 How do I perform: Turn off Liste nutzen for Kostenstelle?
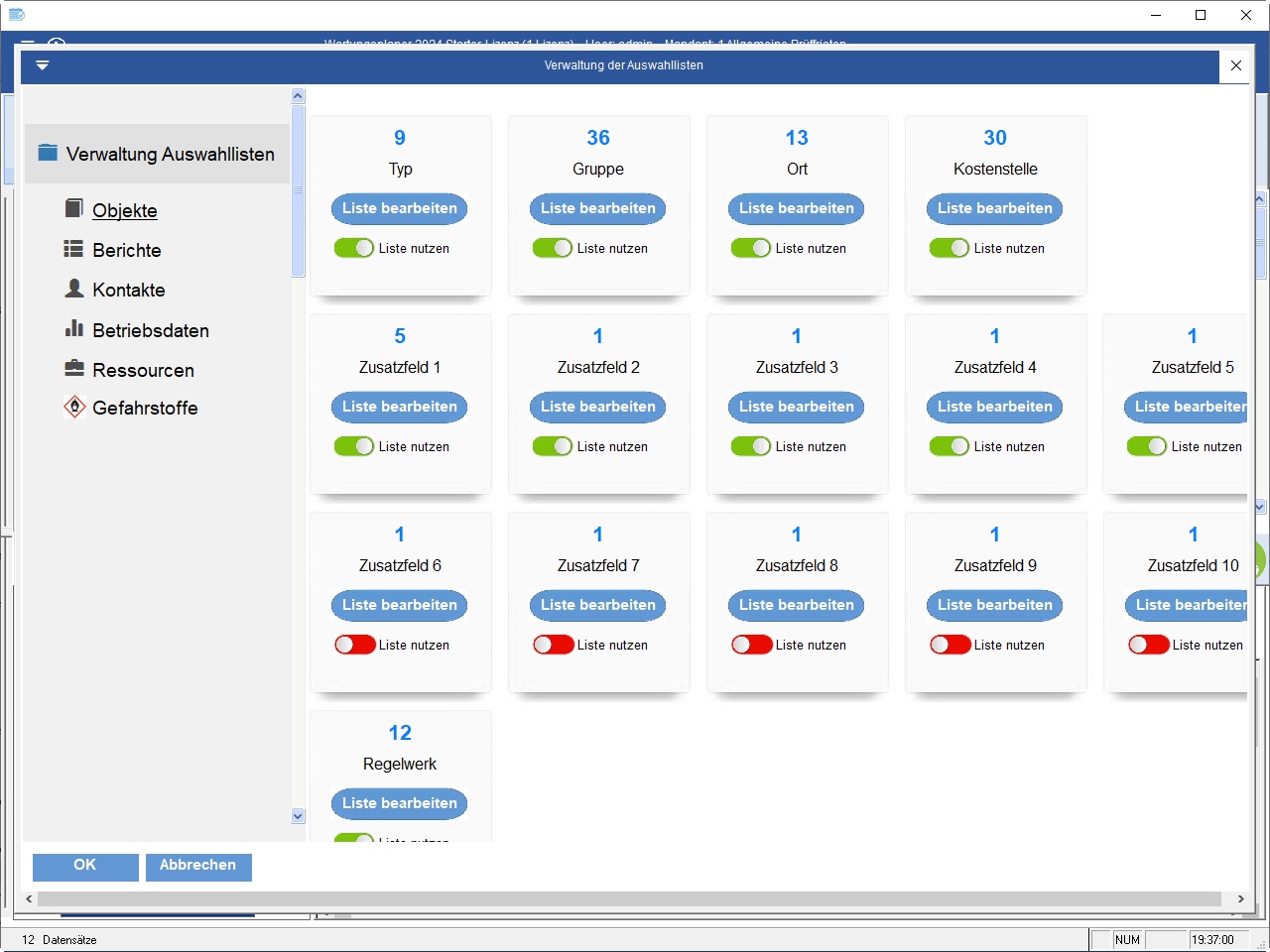[950, 248]
